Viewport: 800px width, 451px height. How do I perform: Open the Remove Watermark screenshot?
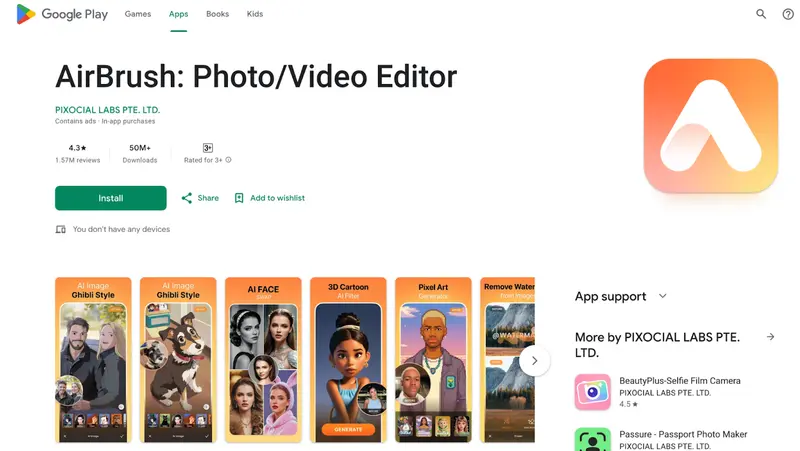tap(508, 360)
